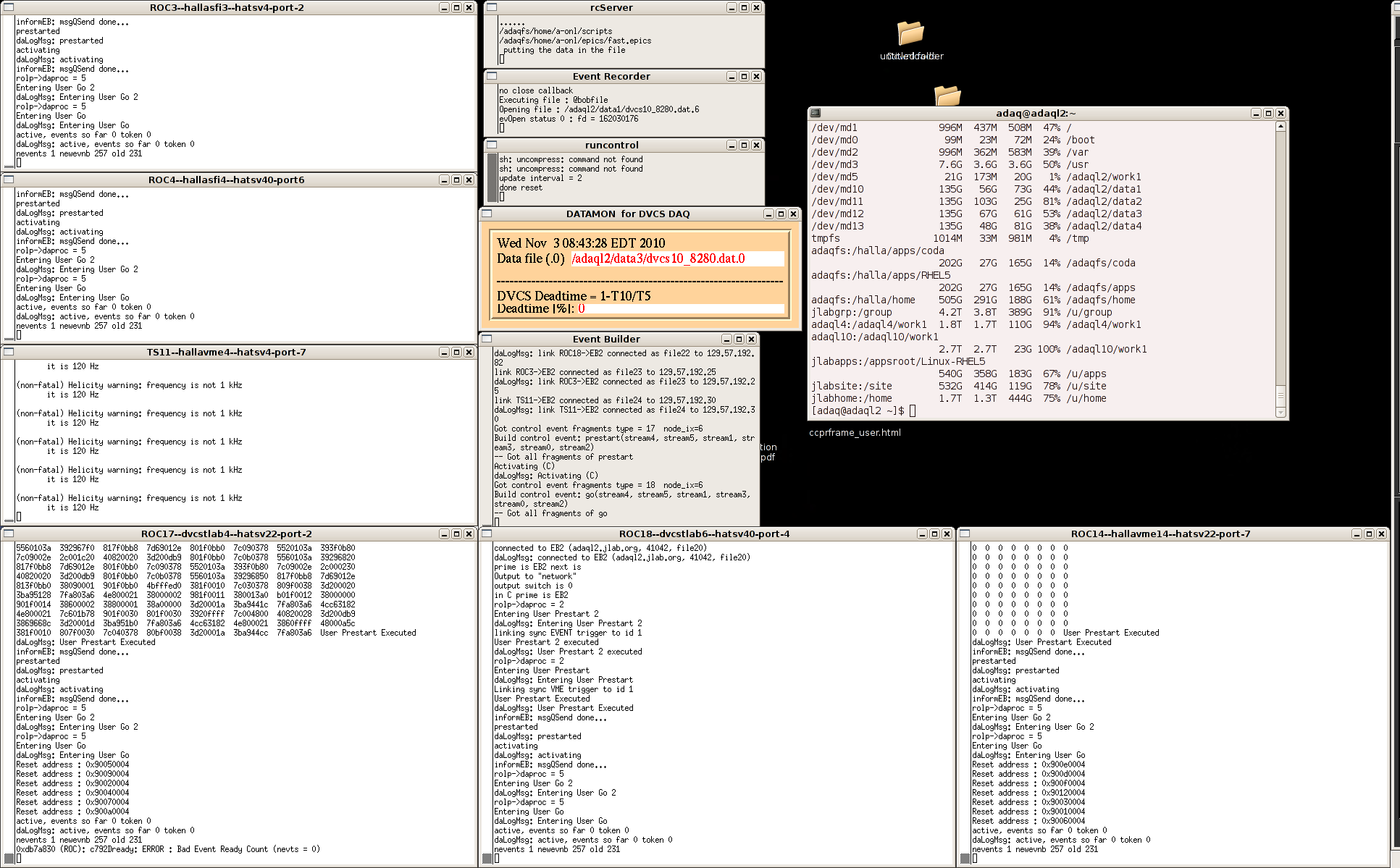The width and height of the screenshot is (1400, 868).
Task: Click scroll-up arrow in adaq@adaql2 terminal
Action: click(x=1280, y=127)
